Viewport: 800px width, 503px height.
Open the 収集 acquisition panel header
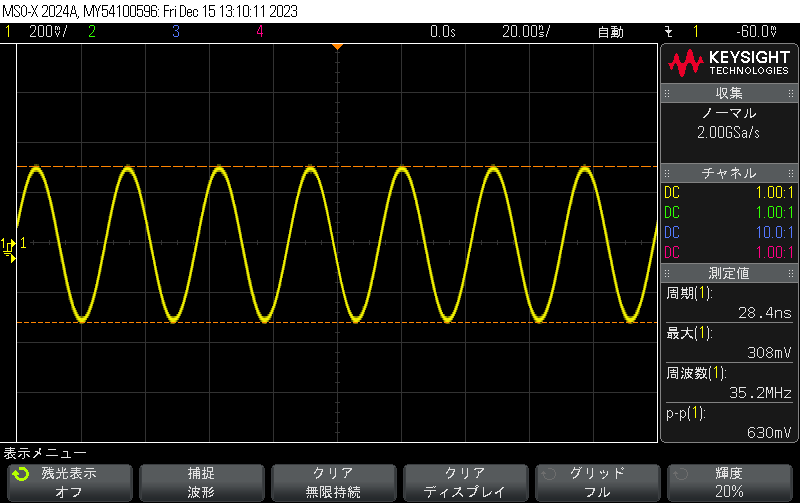coord(729,93)
